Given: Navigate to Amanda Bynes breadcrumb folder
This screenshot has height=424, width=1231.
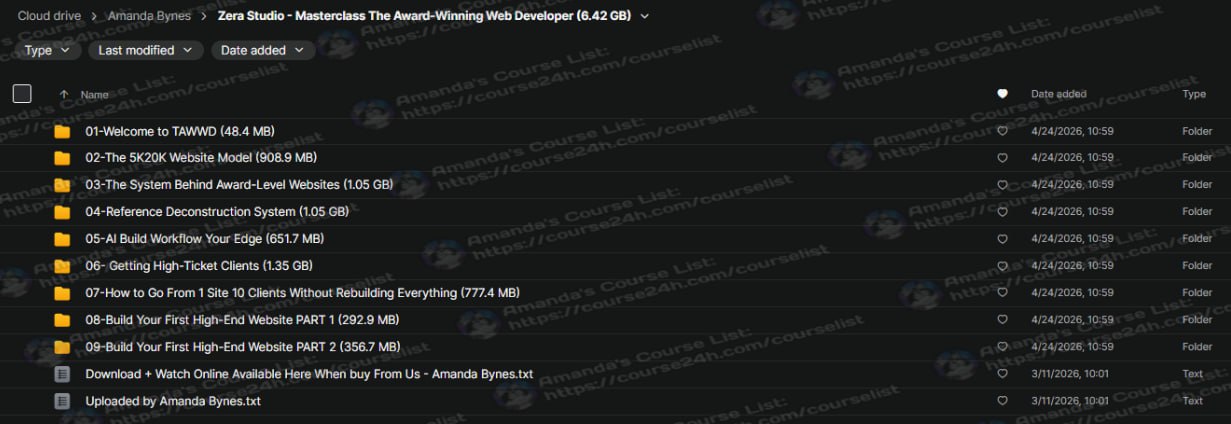Looking at the screenshot, I should point(149,16).
